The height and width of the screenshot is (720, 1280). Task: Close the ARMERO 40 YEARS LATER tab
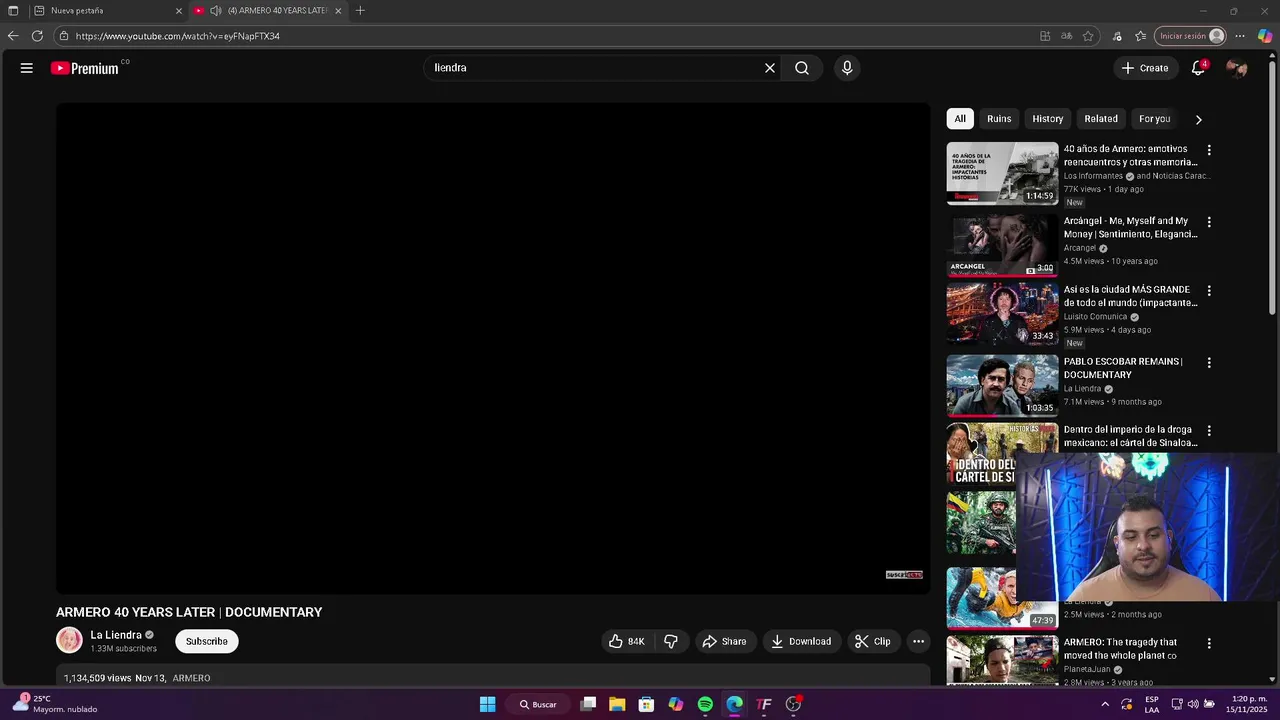(338, 10)
